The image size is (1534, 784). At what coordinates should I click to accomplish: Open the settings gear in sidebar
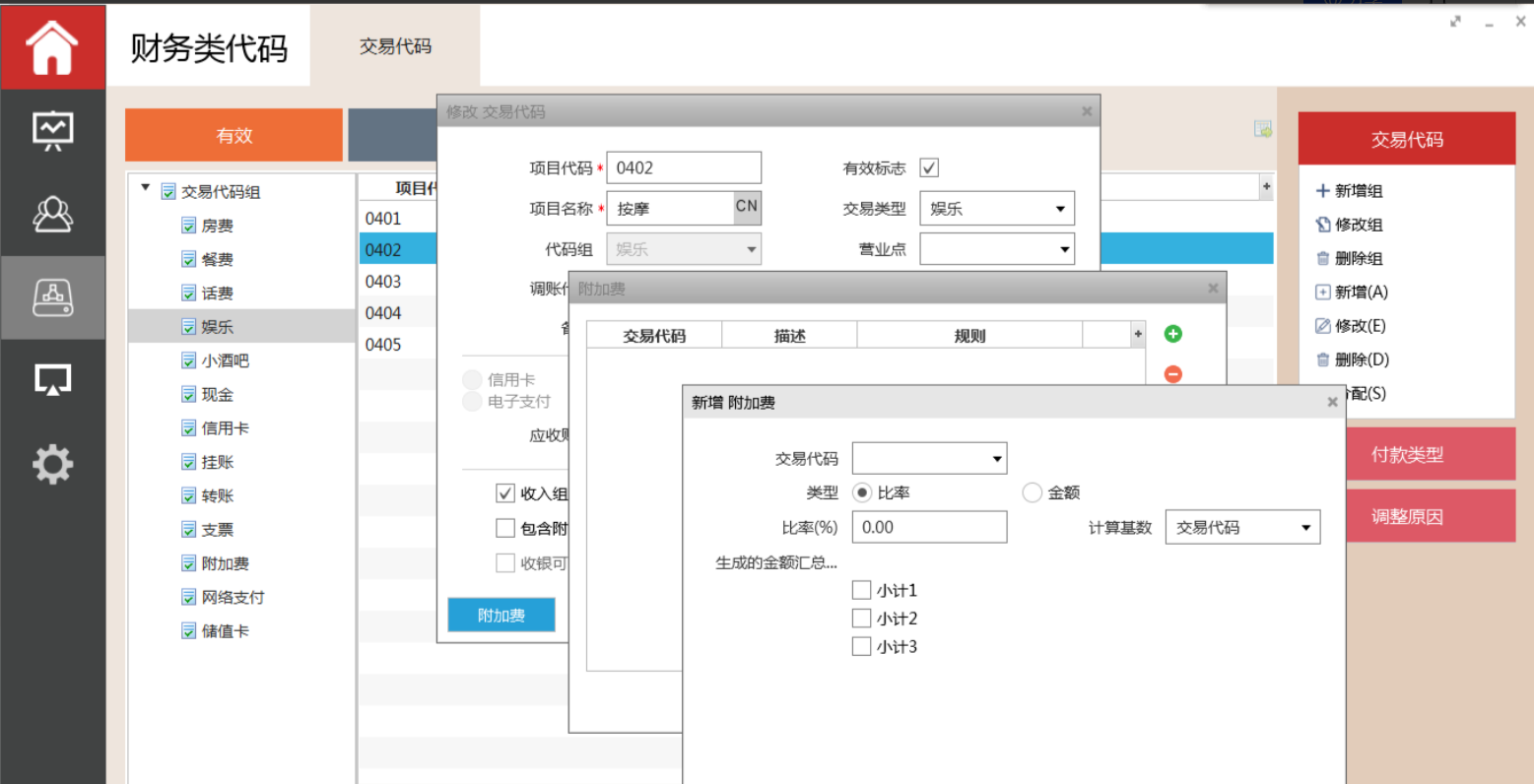52,464
